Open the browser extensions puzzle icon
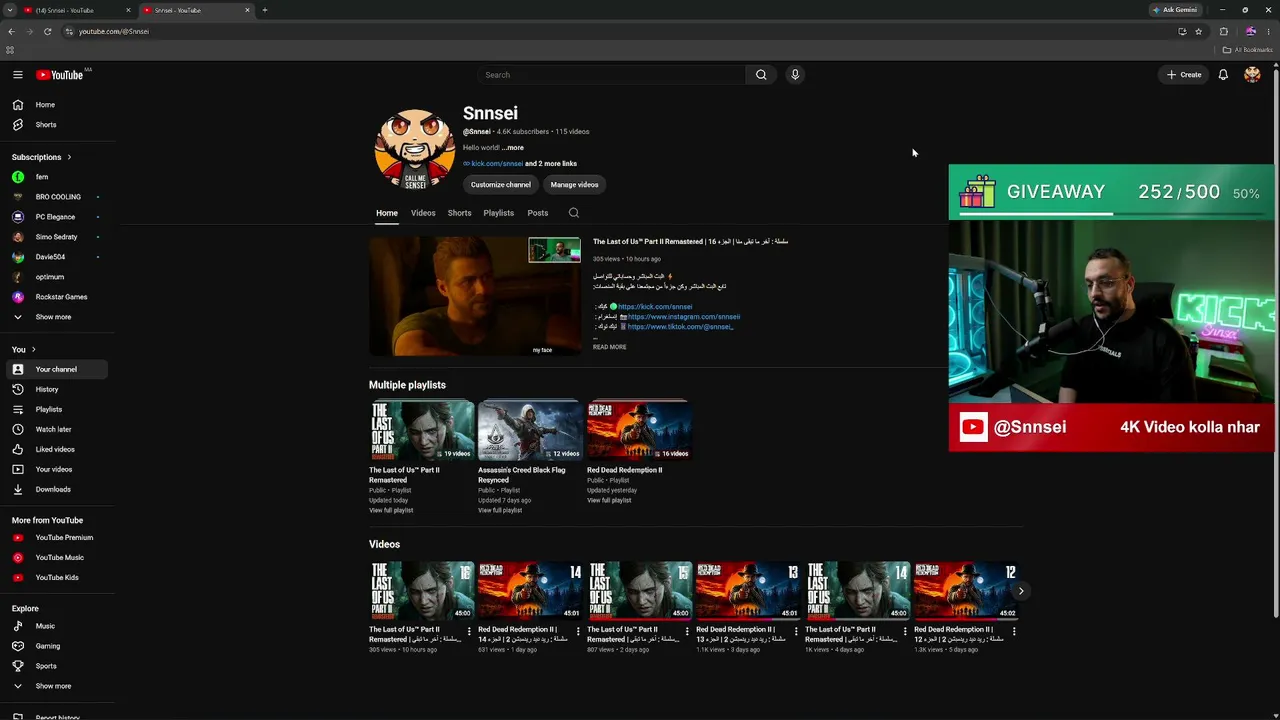This screenshot has height=720, width=1280. click(1223, 31)
